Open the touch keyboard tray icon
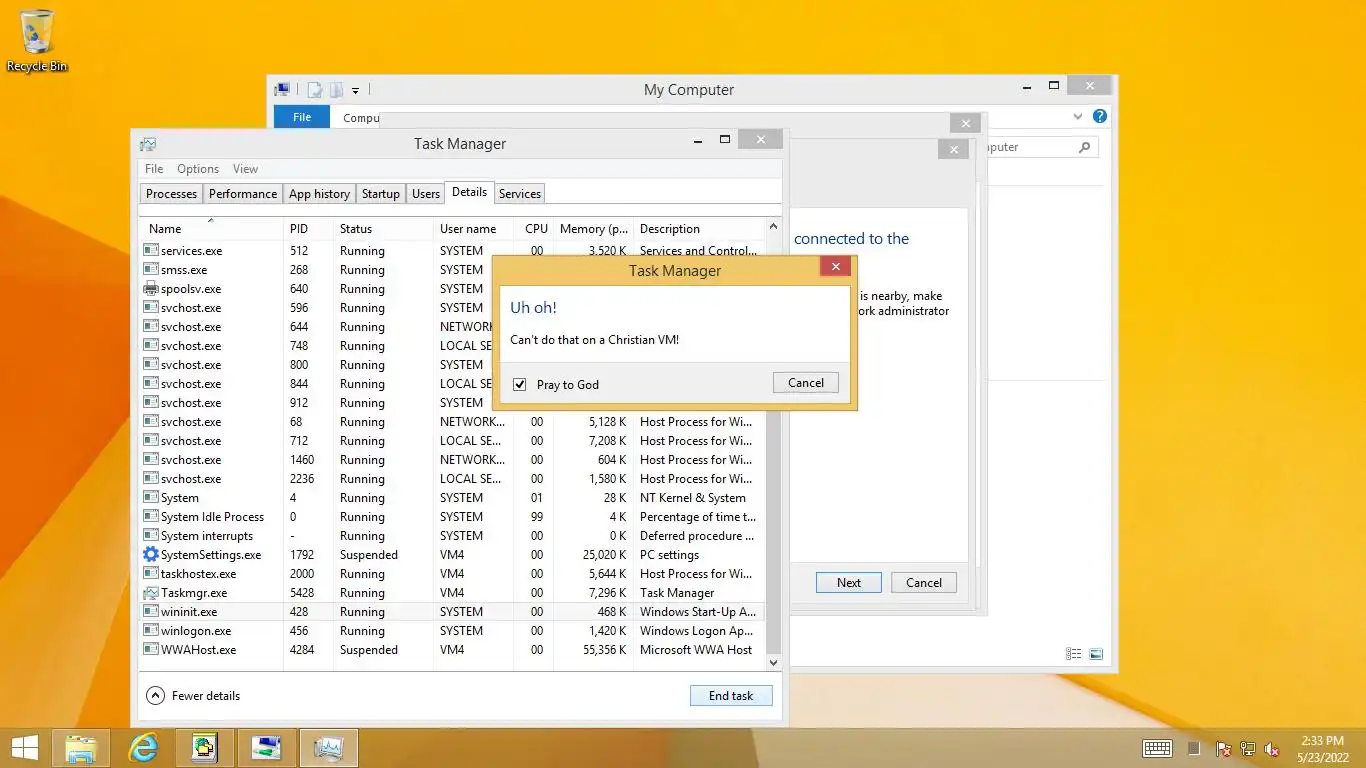This screenshot has width=1366, height=768. tap(1157, 748)
